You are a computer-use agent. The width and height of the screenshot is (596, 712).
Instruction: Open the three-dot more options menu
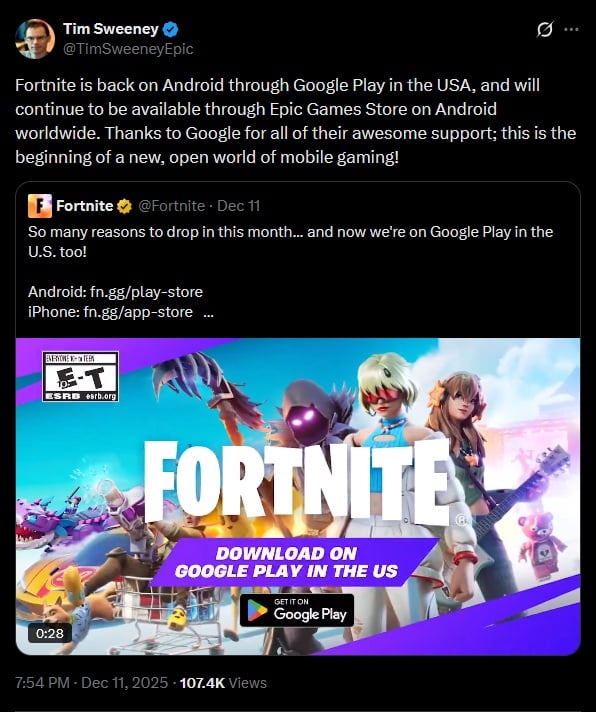point(571,30)
